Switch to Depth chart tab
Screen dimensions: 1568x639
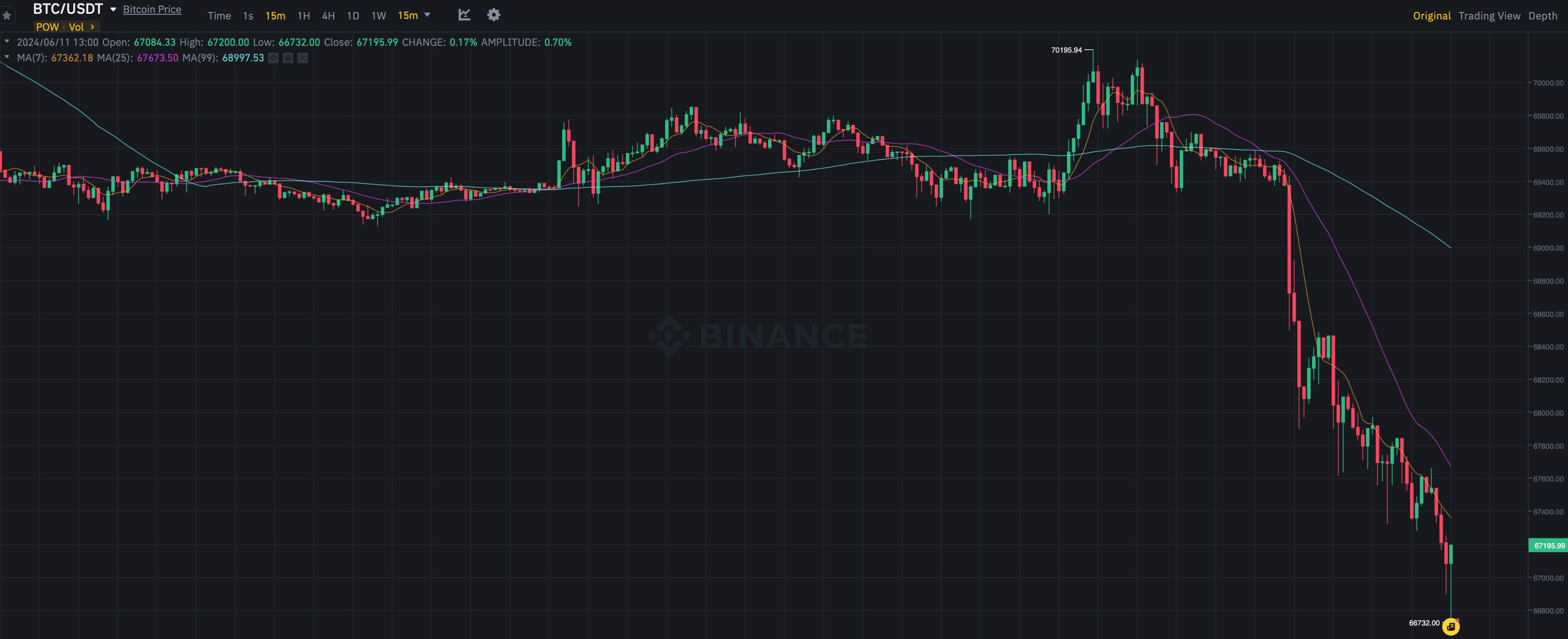coord(1542,16)
